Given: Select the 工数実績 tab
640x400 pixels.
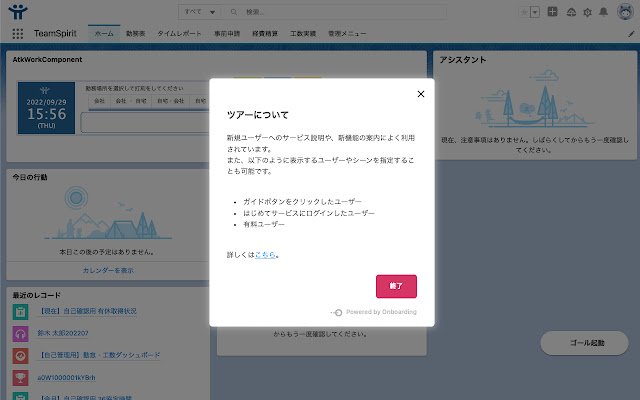Looking at the screenshot, I should (x=303, y=33).
